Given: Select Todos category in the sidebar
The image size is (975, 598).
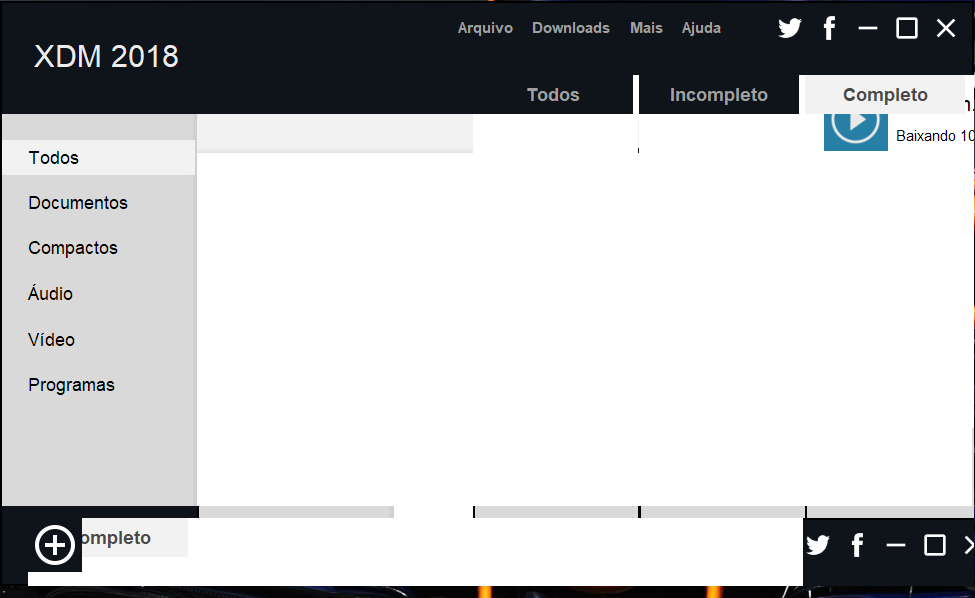Looking at the screenshot, I should pos(99,157).
